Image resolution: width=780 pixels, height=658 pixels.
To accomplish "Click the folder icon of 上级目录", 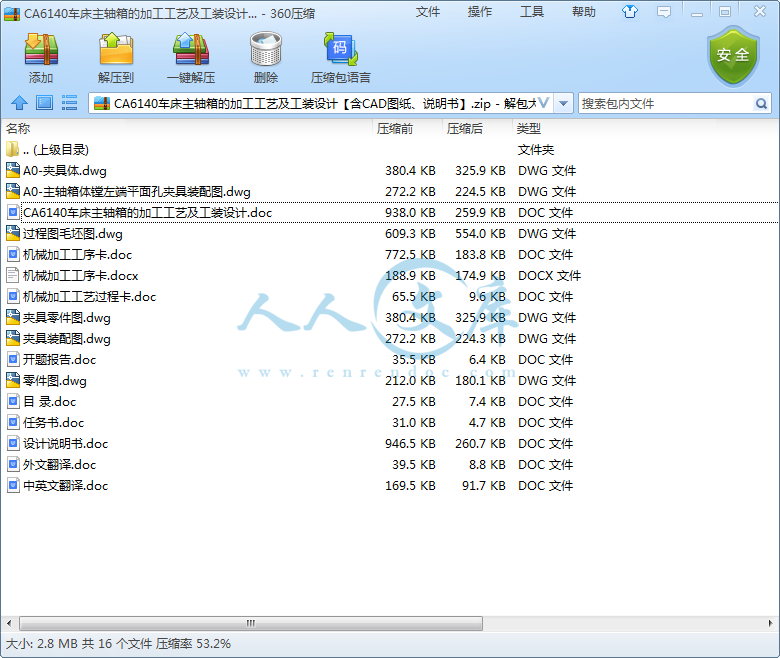I will (12, 149).
